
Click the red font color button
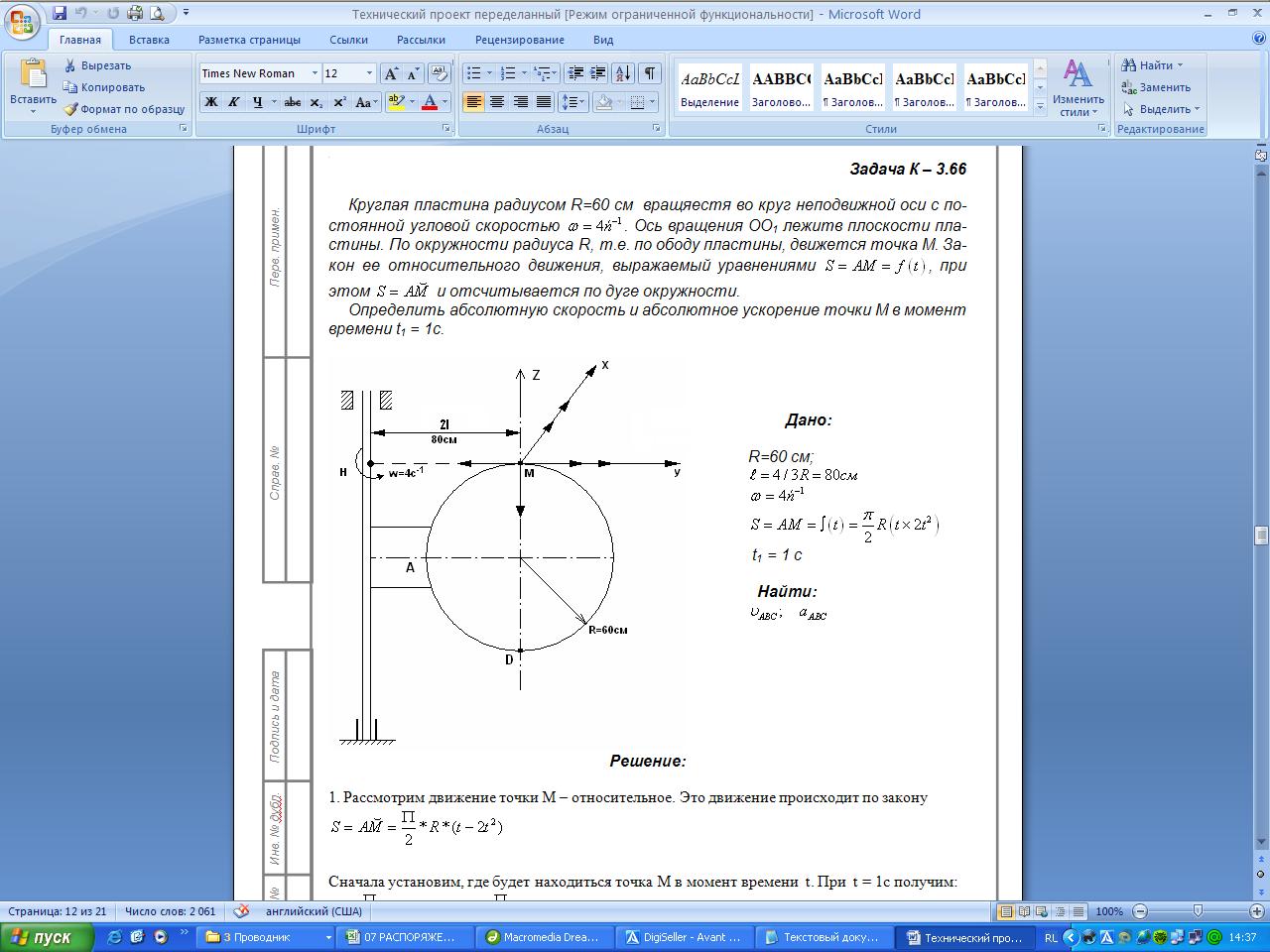[x=430, y=101]
